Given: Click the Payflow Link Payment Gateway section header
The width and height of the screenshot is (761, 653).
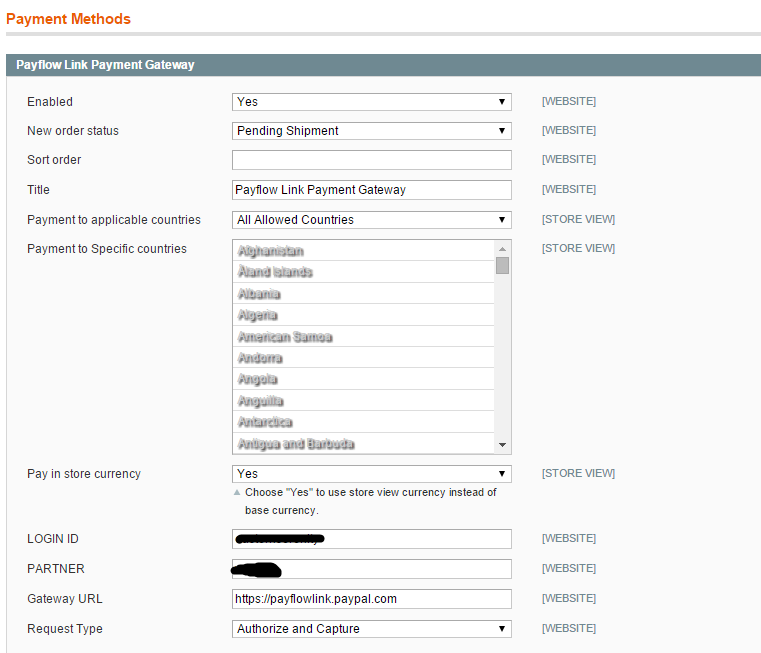Looking at the screenshot, I should [x=383, y=65].
